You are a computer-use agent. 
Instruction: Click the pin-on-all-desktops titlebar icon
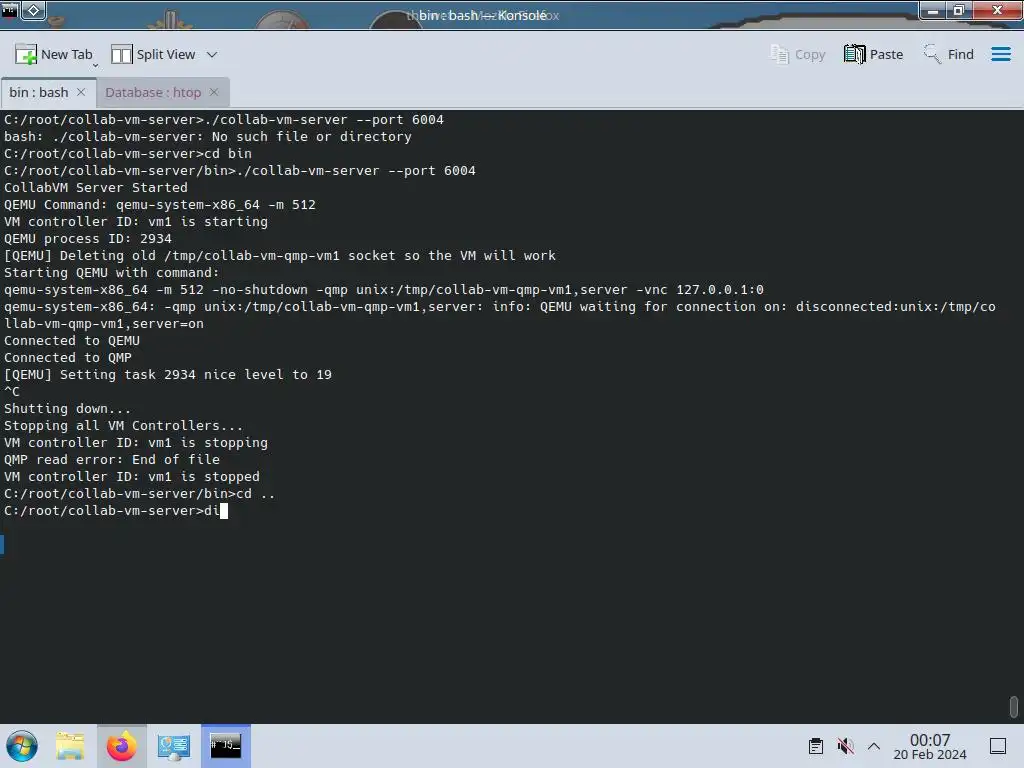tap(34, 10)
